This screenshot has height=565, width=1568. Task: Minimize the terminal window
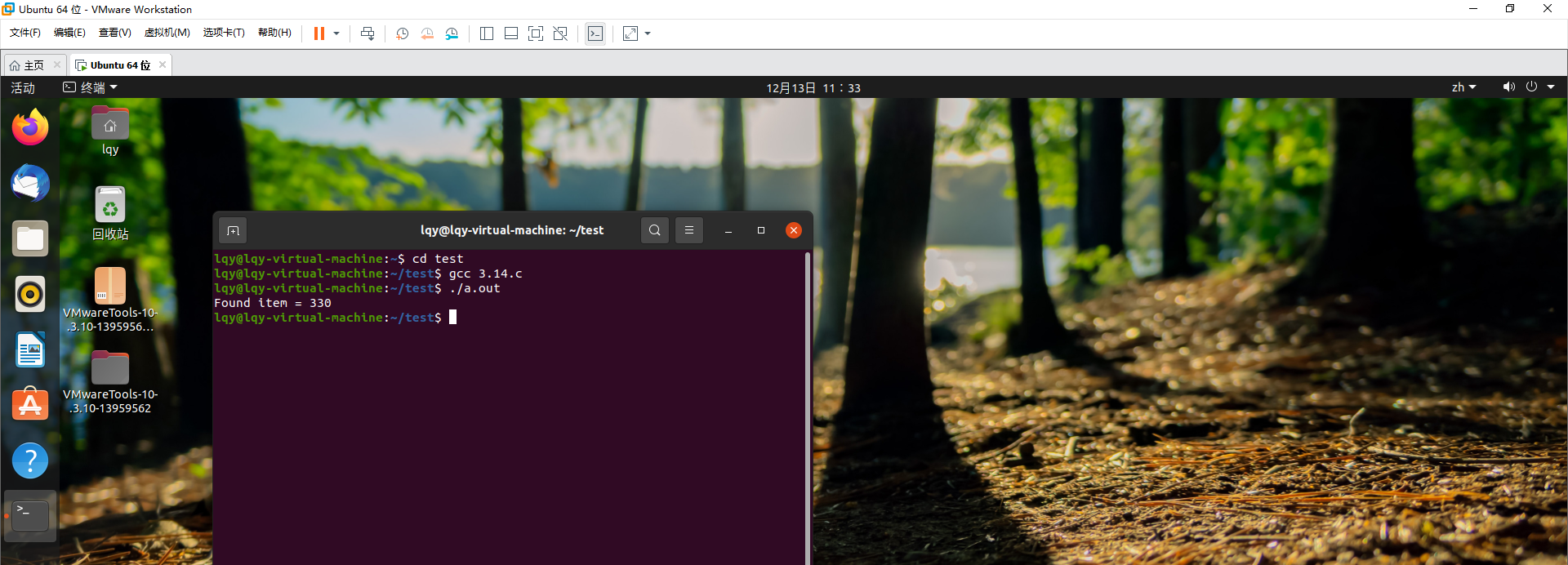pos(728,230)
